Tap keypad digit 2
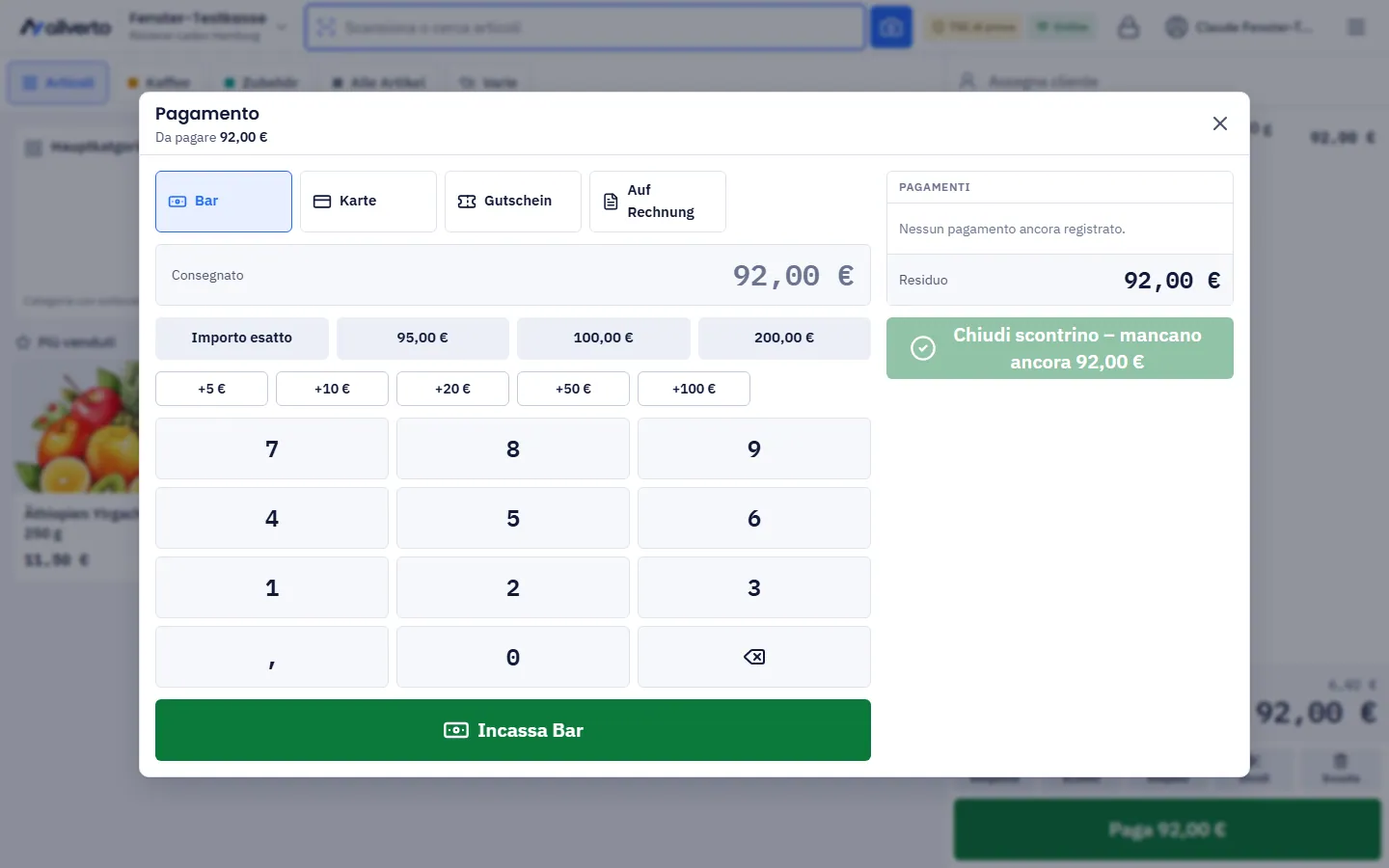Screen dimensions: 1389x868 pos(513,587)
